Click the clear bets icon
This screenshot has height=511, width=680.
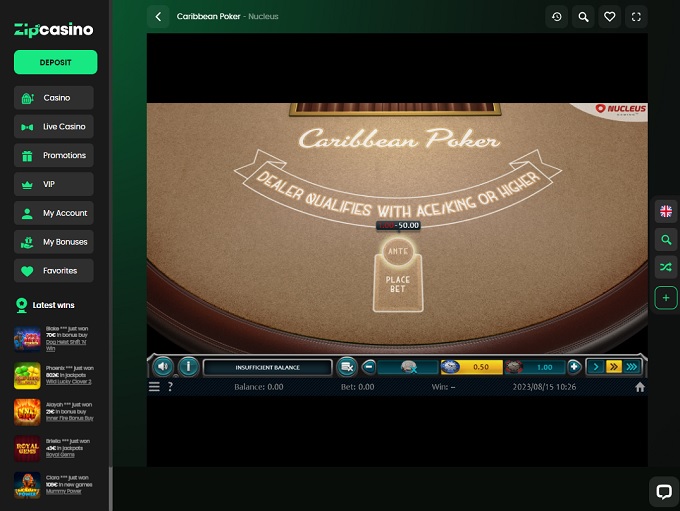[x=346, y=367]
